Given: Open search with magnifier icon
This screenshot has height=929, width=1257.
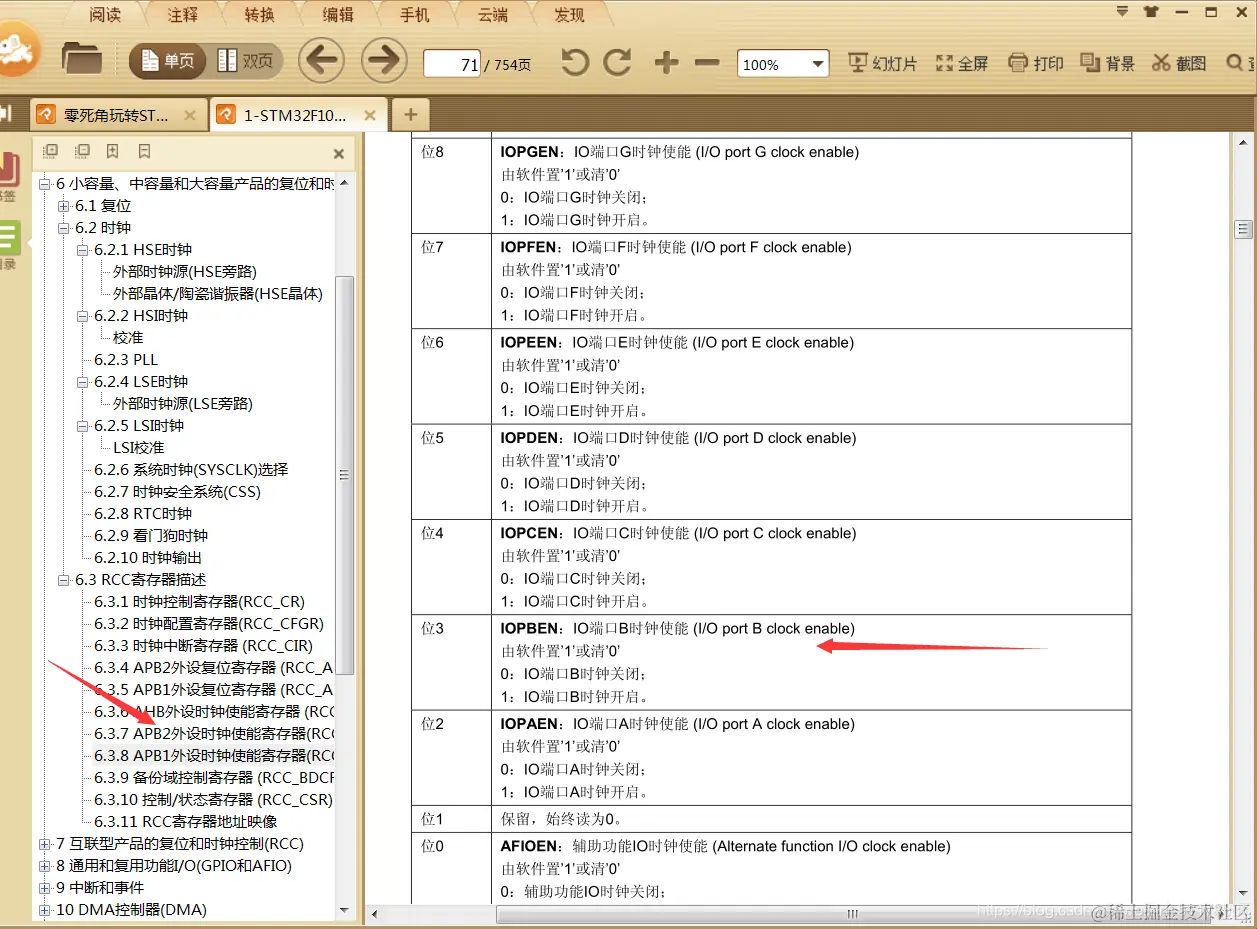Looking at the screenshot, I should tap(1235, 63).
